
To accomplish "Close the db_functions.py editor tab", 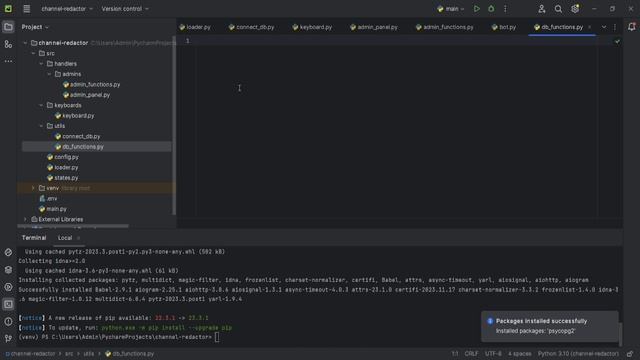I will (589, 27).
